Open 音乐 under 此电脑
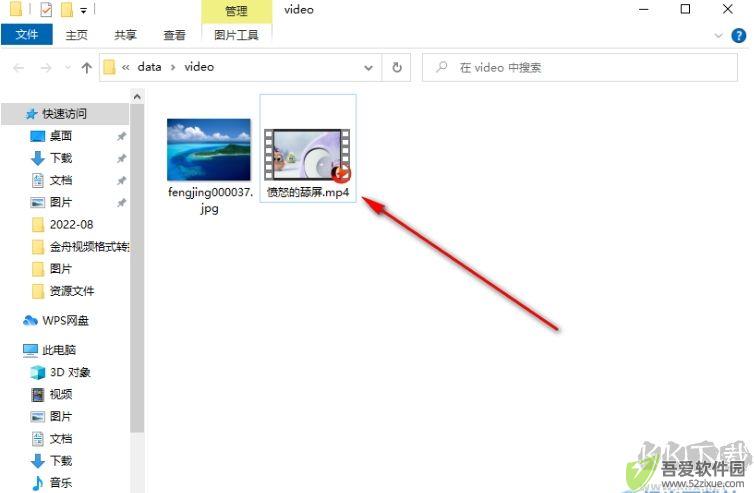The height and width of the screenshot is (493, 754). pos(61,482)
